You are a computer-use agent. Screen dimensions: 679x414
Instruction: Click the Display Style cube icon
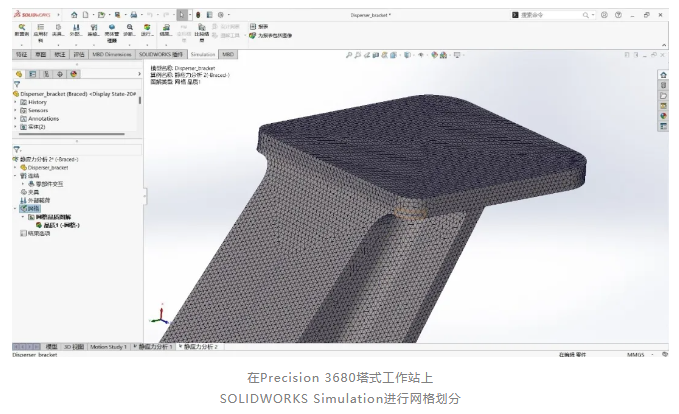click(407, 55)
